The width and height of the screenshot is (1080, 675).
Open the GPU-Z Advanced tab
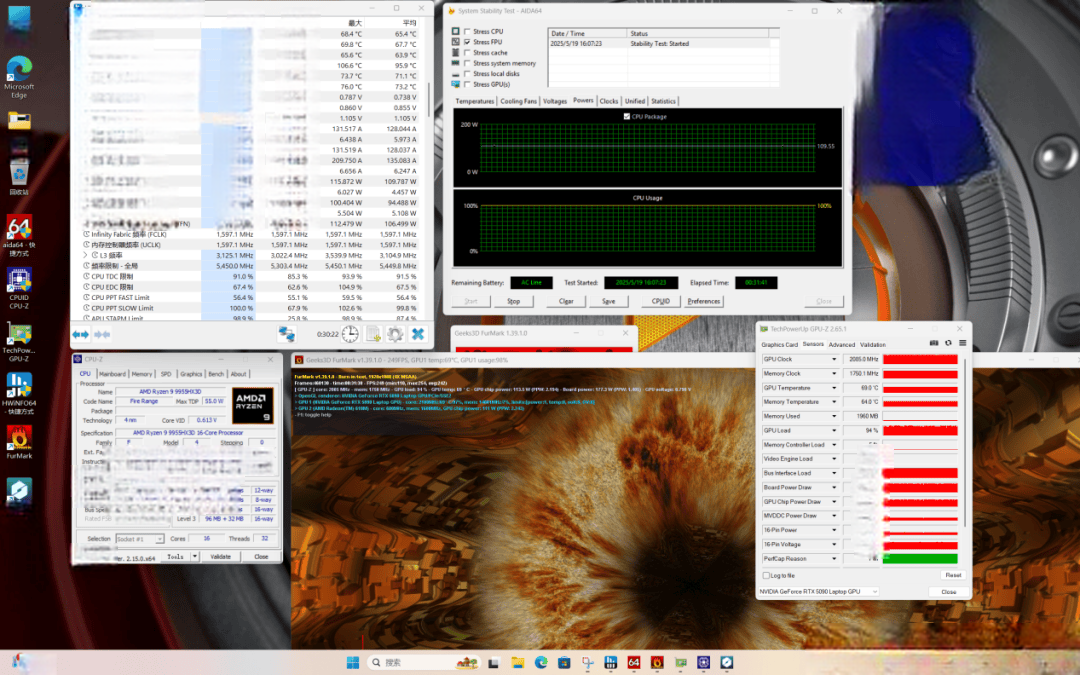coord(841,344)
